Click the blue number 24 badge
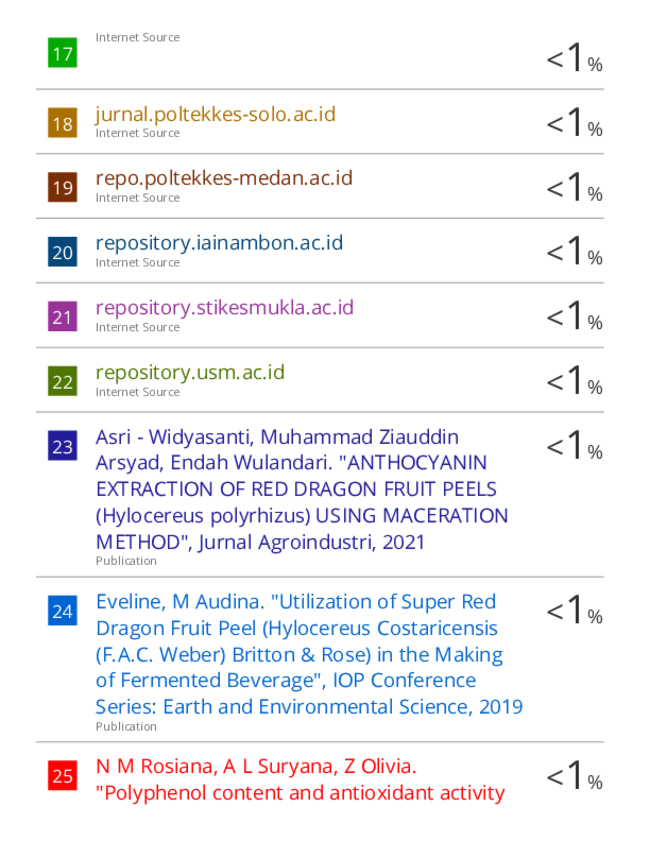650x841 pixels. [62, 610]
